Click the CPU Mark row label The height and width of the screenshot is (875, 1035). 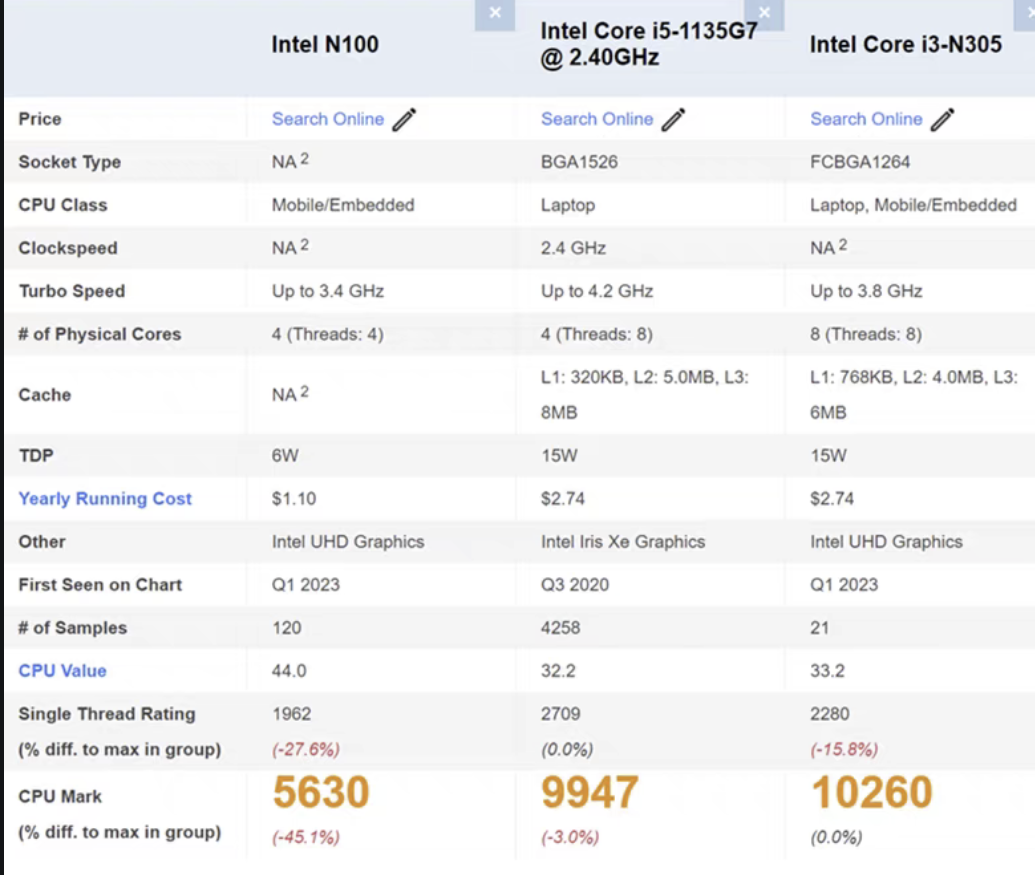60,796
